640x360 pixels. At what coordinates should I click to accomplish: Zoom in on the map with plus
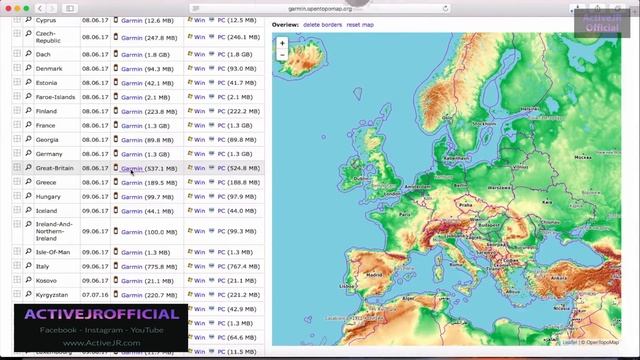[x=282, y=43]
